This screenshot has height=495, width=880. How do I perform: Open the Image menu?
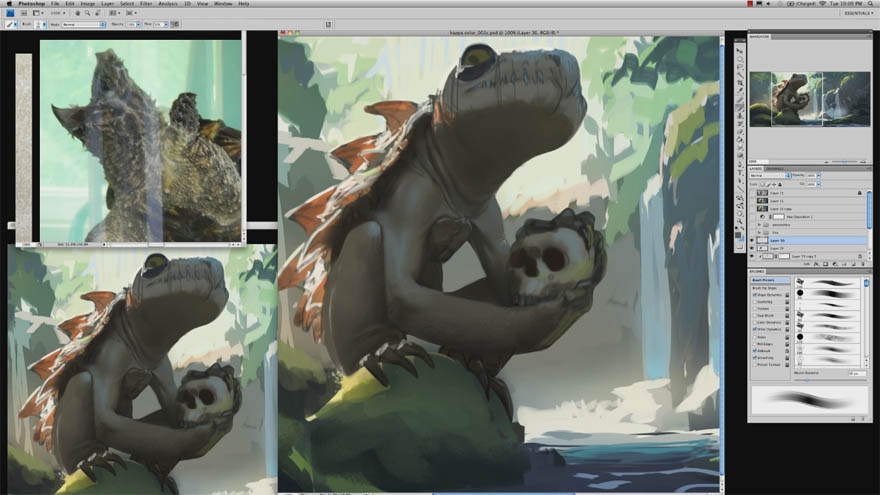click(x=88, y=3)
